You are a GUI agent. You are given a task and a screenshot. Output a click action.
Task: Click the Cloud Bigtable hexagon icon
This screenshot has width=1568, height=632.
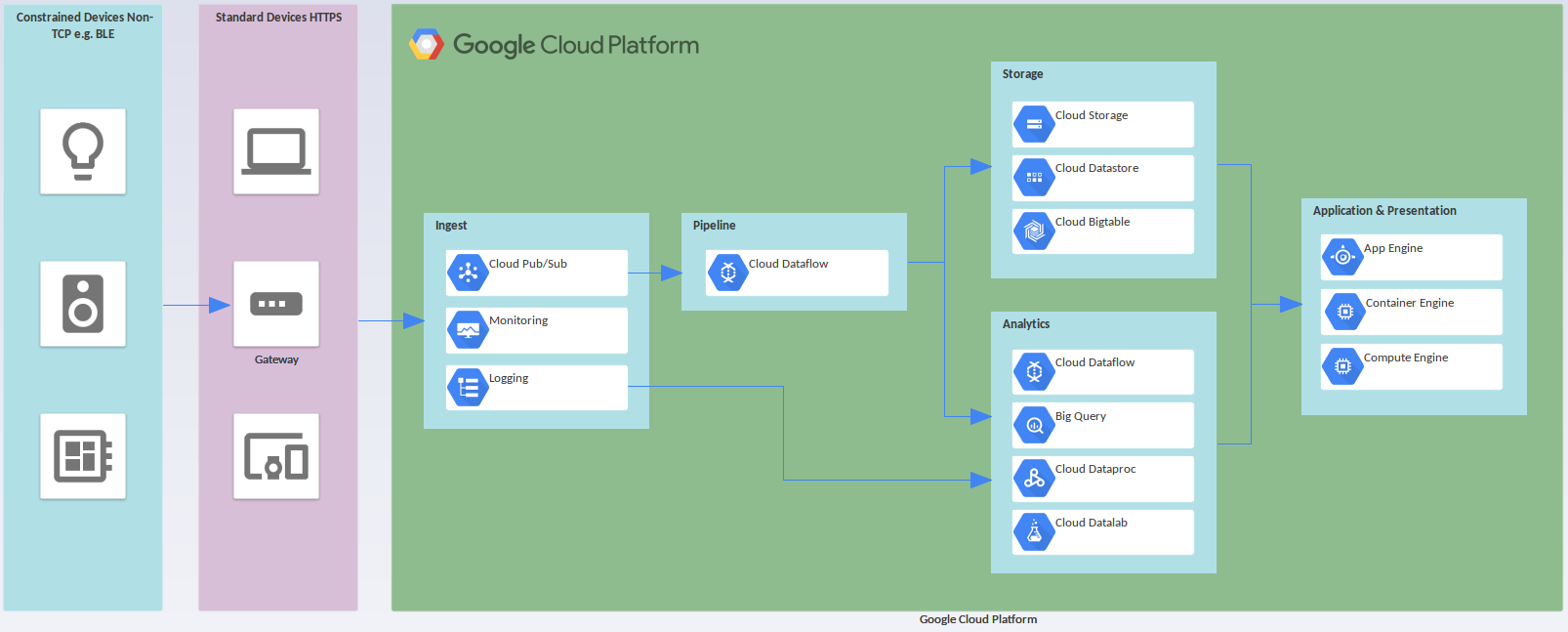tap(1034, 232)
